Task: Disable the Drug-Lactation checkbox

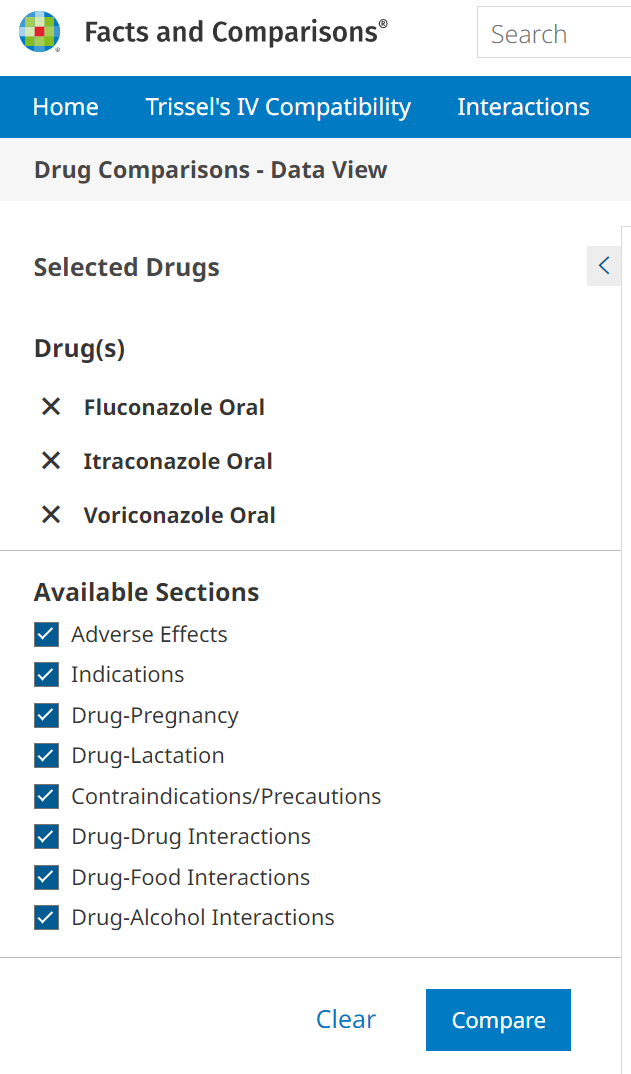Action: click(x=47, y=756)
